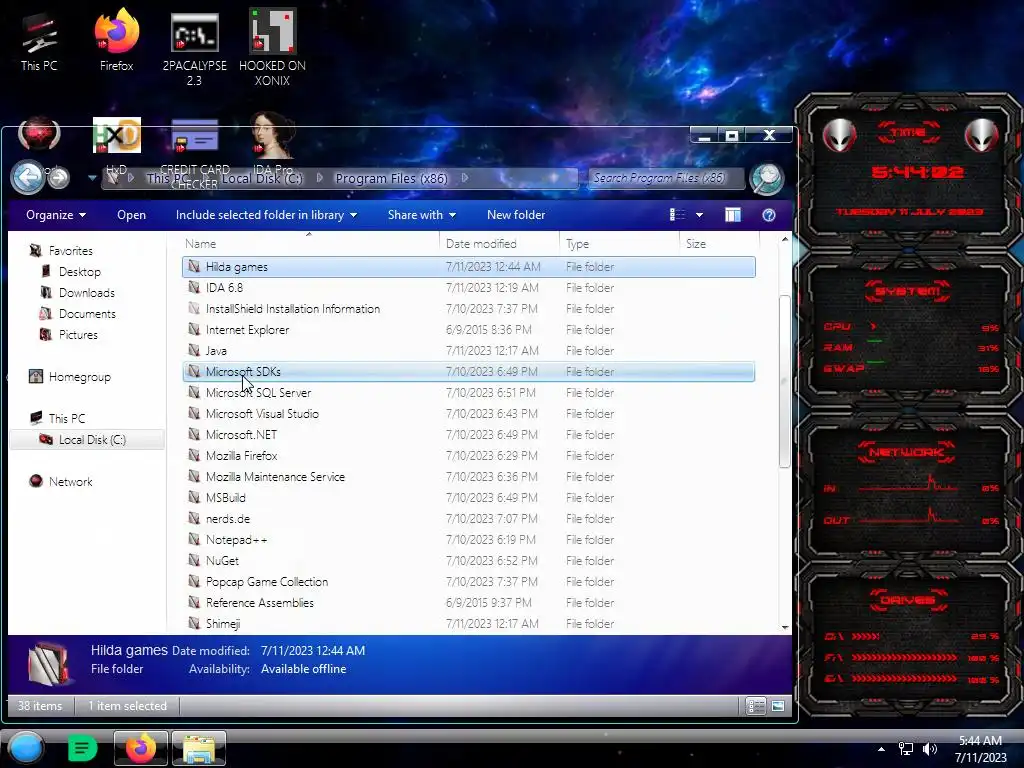The height and width of the screenshot is (768, 1024).
Task: Select the Hilda games folder row
Action: click(469, 266)
